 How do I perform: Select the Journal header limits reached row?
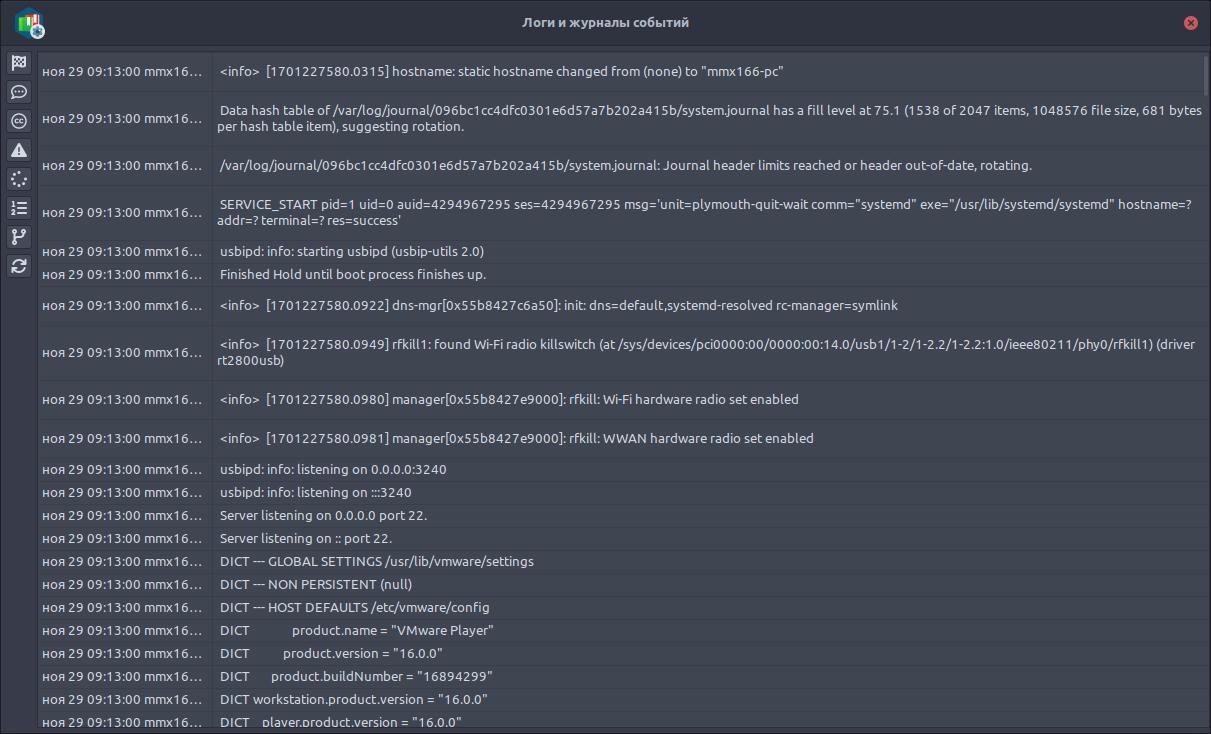[622, 166]
